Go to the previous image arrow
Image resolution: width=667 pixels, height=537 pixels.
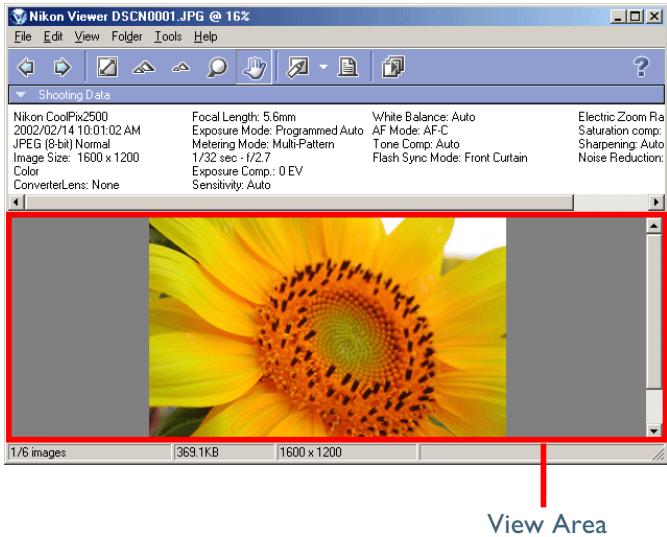(26, 67)
